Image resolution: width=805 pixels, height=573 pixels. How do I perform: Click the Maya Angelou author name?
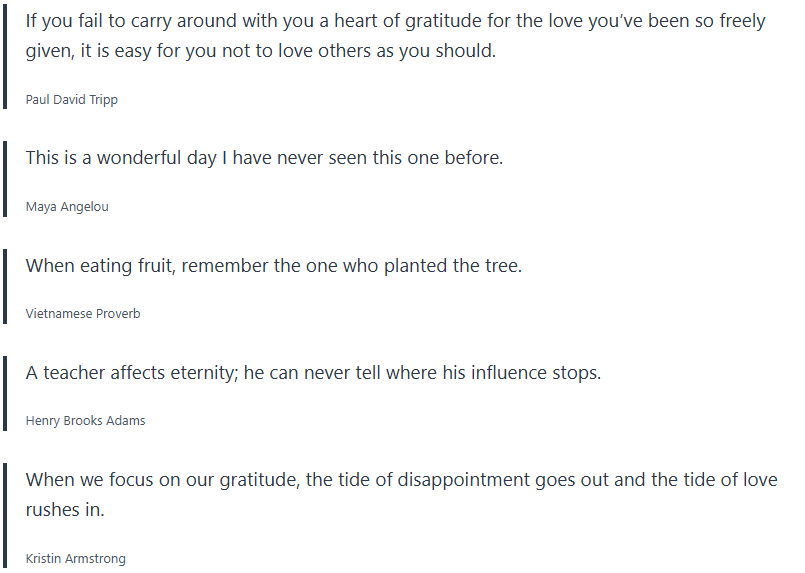tap(67, 207)
